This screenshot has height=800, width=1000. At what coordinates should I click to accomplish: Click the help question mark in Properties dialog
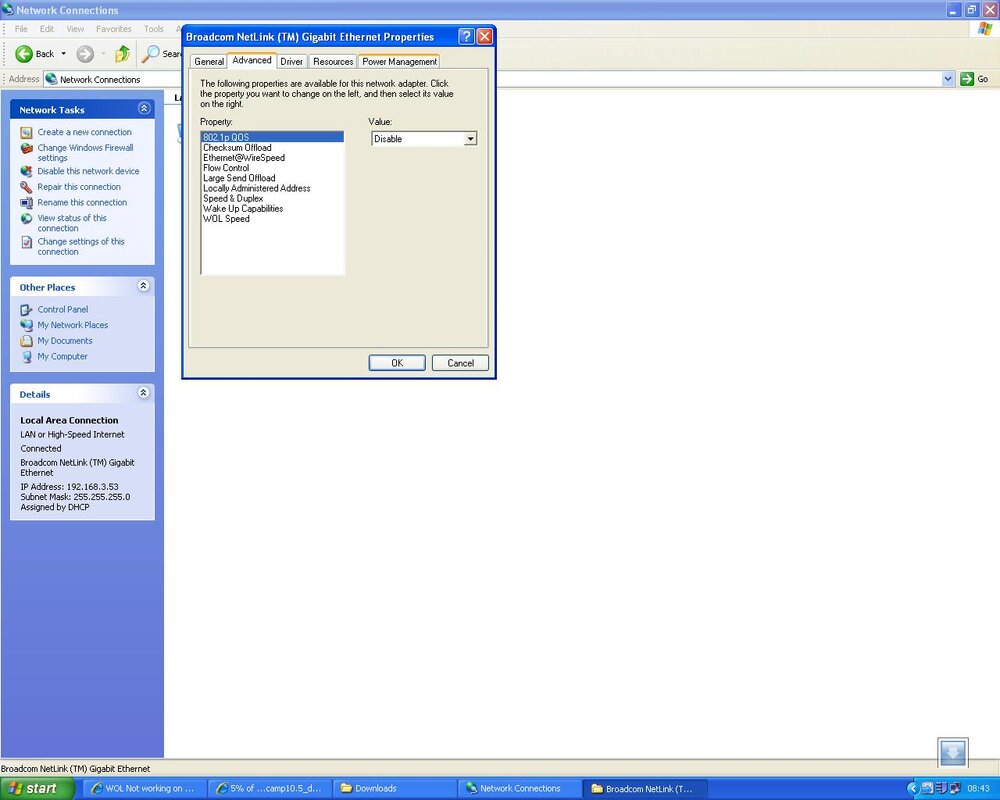(x=466, y=36)
